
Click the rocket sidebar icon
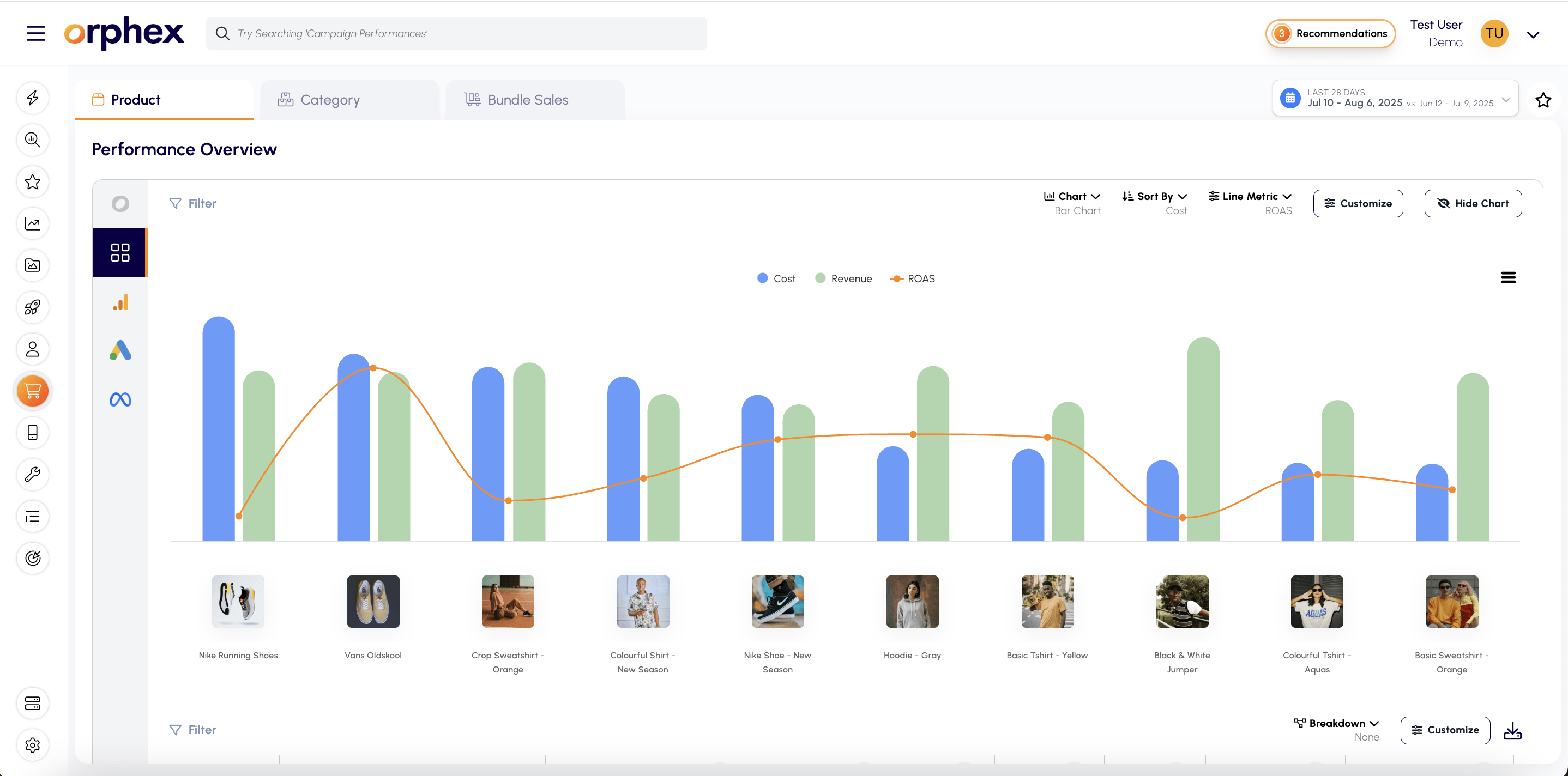33,307
